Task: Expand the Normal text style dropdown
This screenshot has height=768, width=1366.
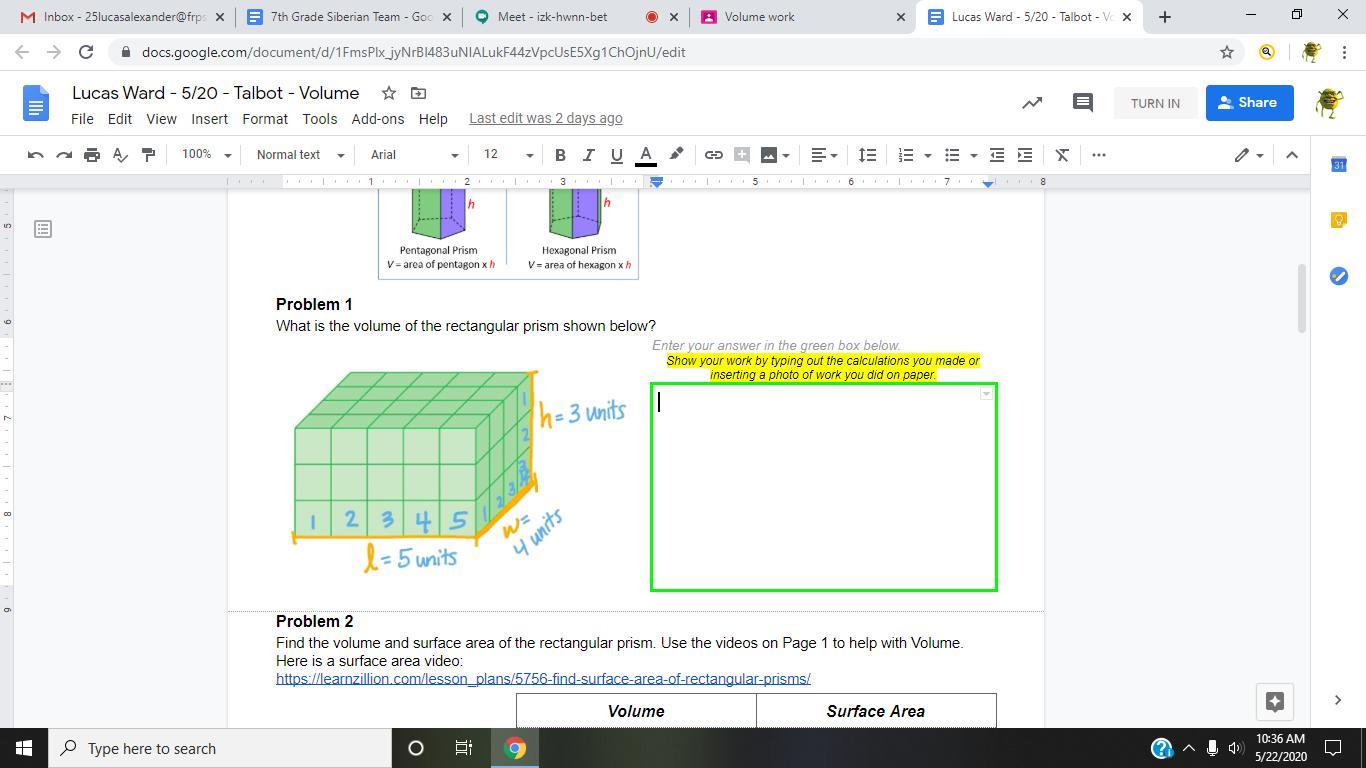Action: click(x=300, y=155)
